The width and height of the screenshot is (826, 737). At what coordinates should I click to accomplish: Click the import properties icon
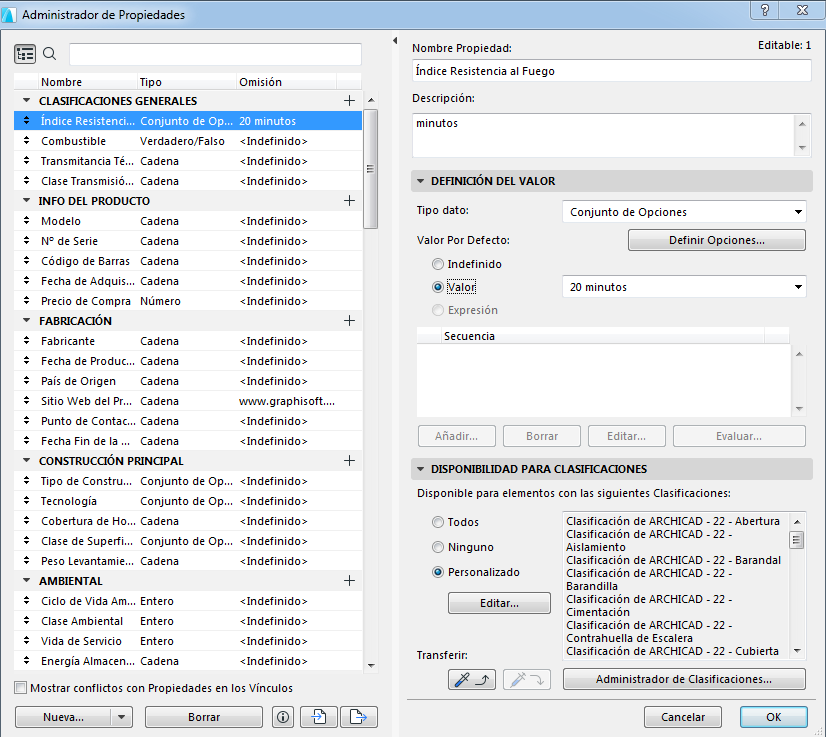[x=319, y=717]
